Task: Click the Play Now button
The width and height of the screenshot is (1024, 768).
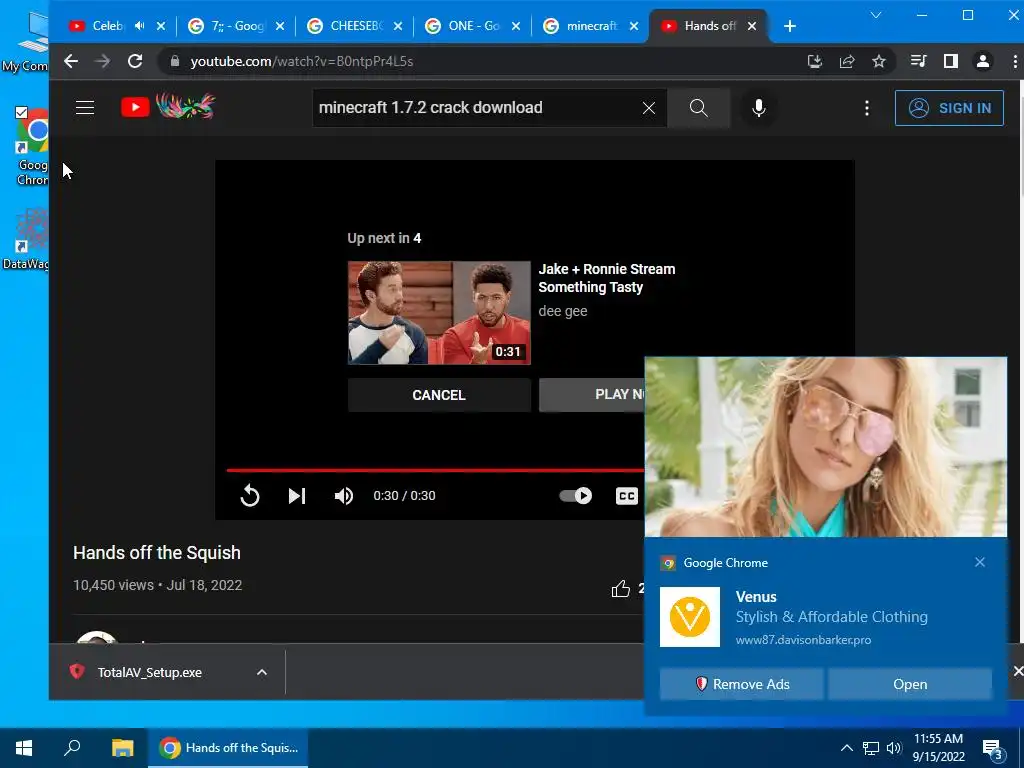Action: [592, 394]
